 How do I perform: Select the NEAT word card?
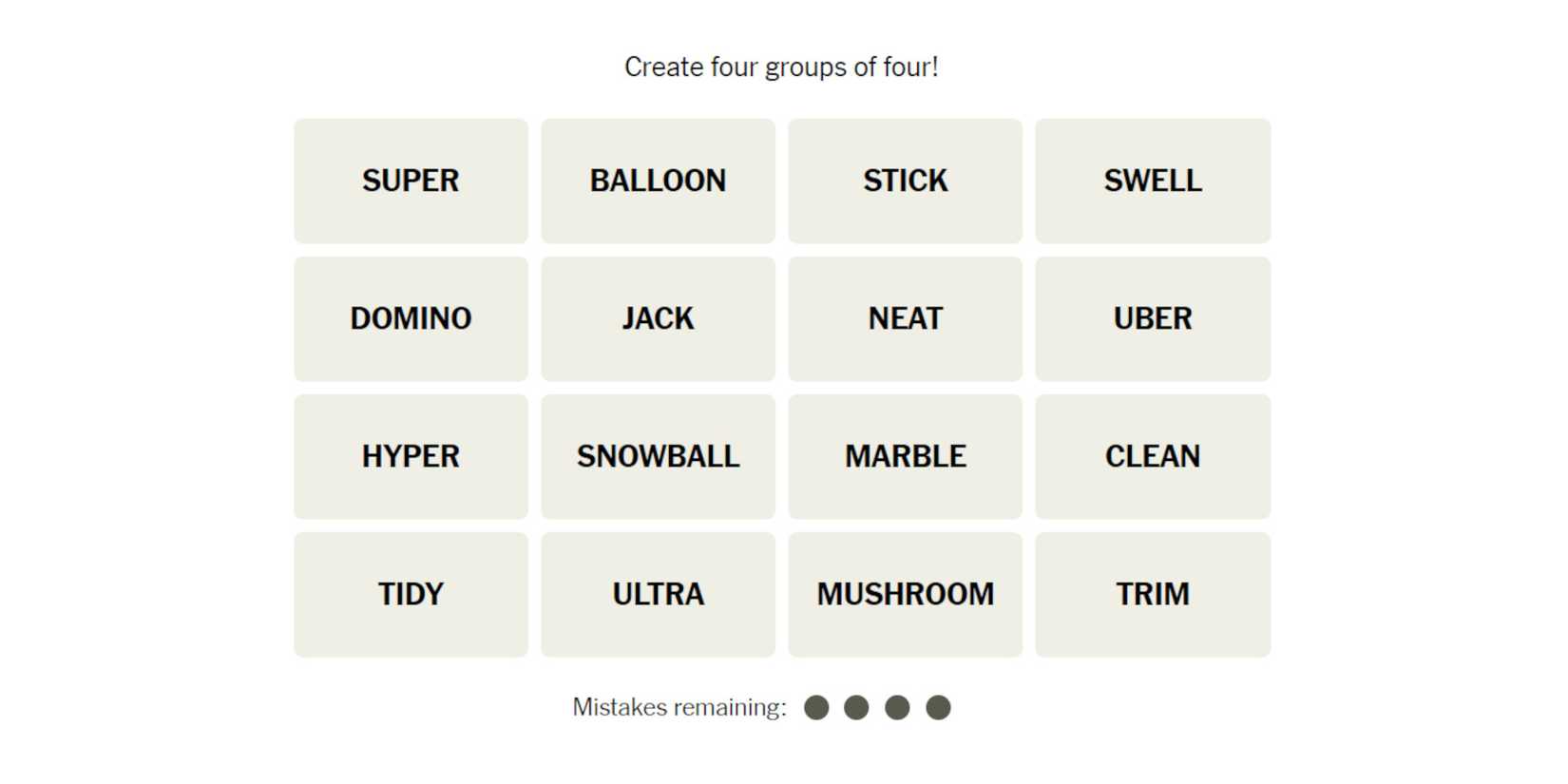(905, 318)
